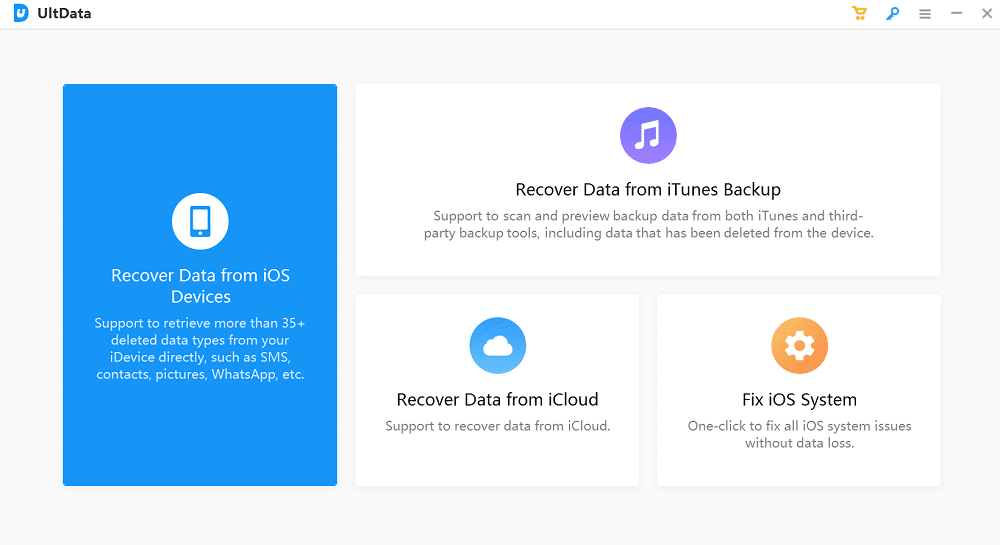Click the purple music note iTunes icon

(x=648, y=135)
